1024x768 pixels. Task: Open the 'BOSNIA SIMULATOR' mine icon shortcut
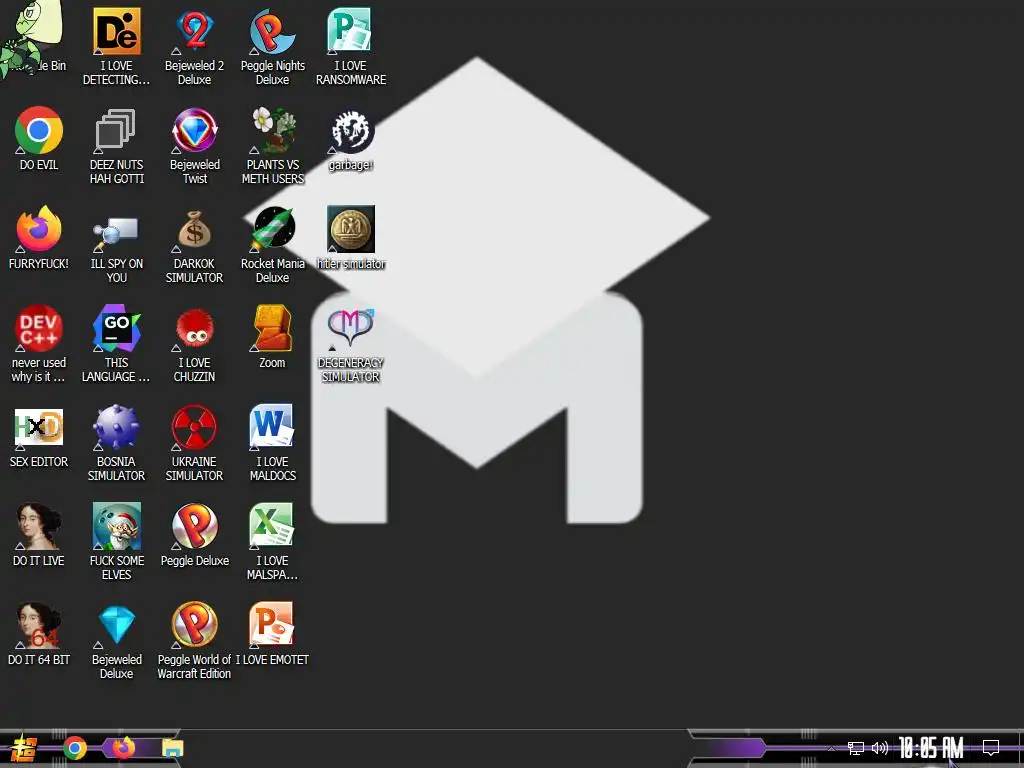coord(116,443)
